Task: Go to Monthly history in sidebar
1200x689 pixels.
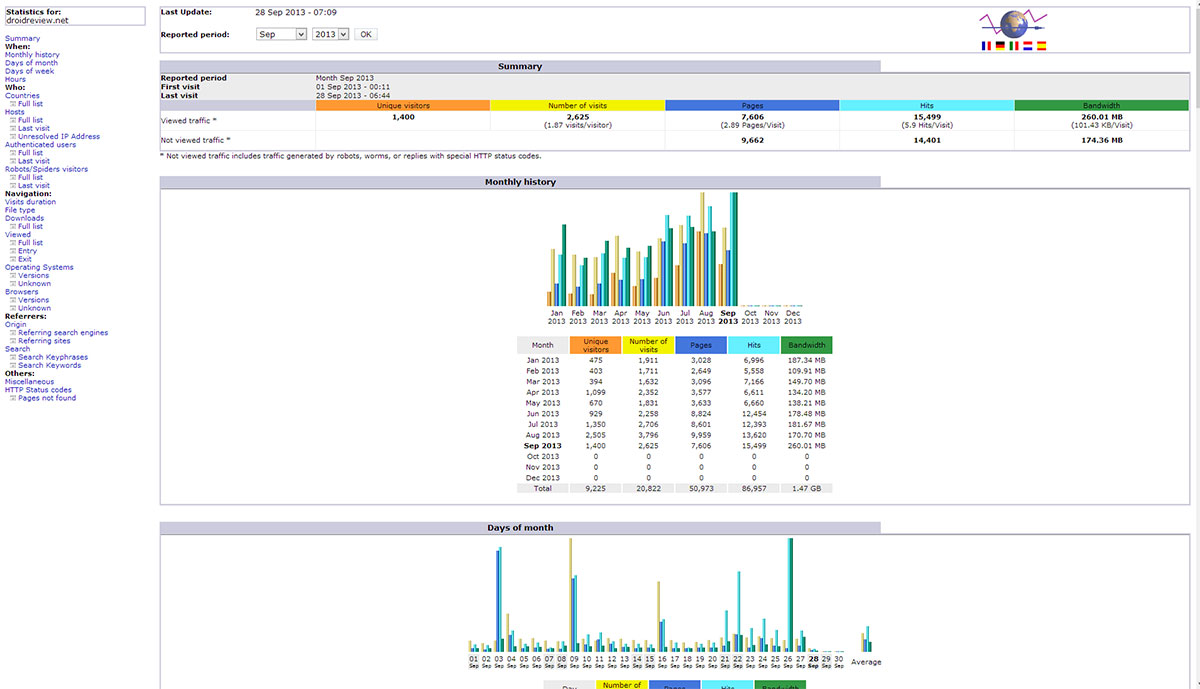Action: [x=32, y=55]
